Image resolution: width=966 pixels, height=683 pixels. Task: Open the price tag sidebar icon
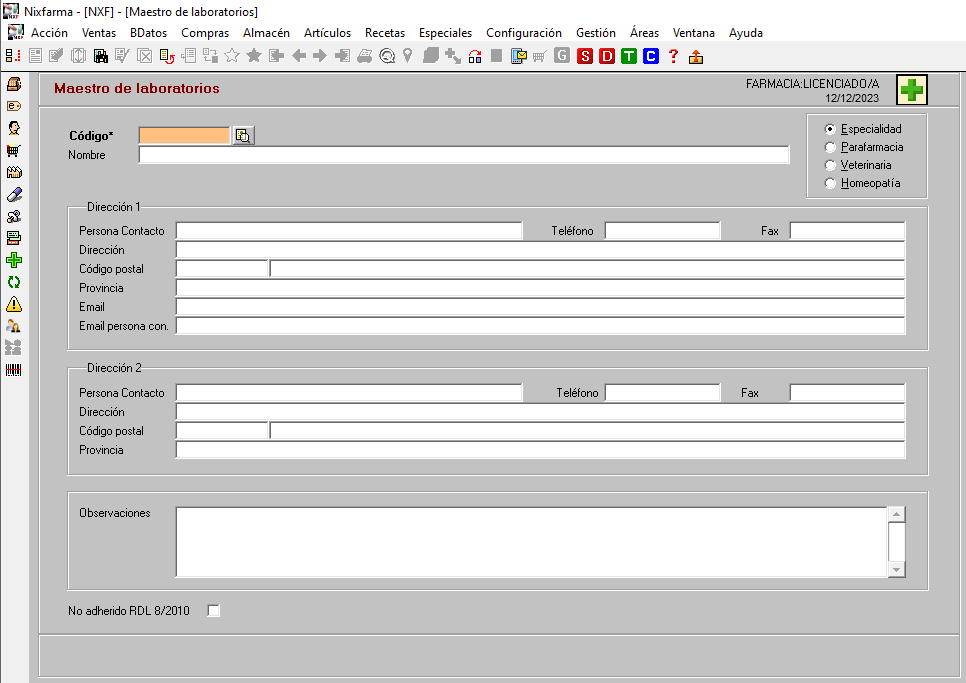pos(14,106)
